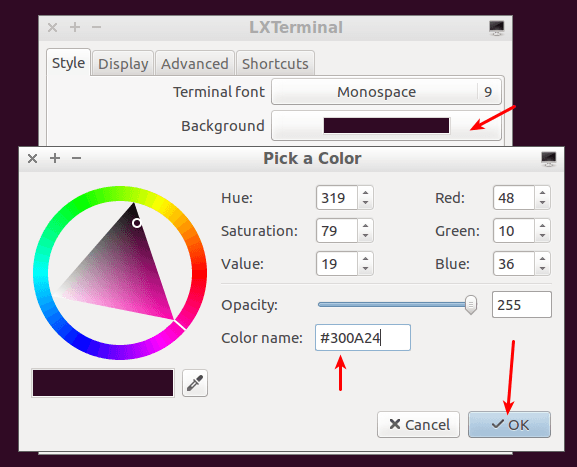This screenshot has width=577, height=467.
Task: Close the Pick a Color dialog
Action: coord(32,159)
